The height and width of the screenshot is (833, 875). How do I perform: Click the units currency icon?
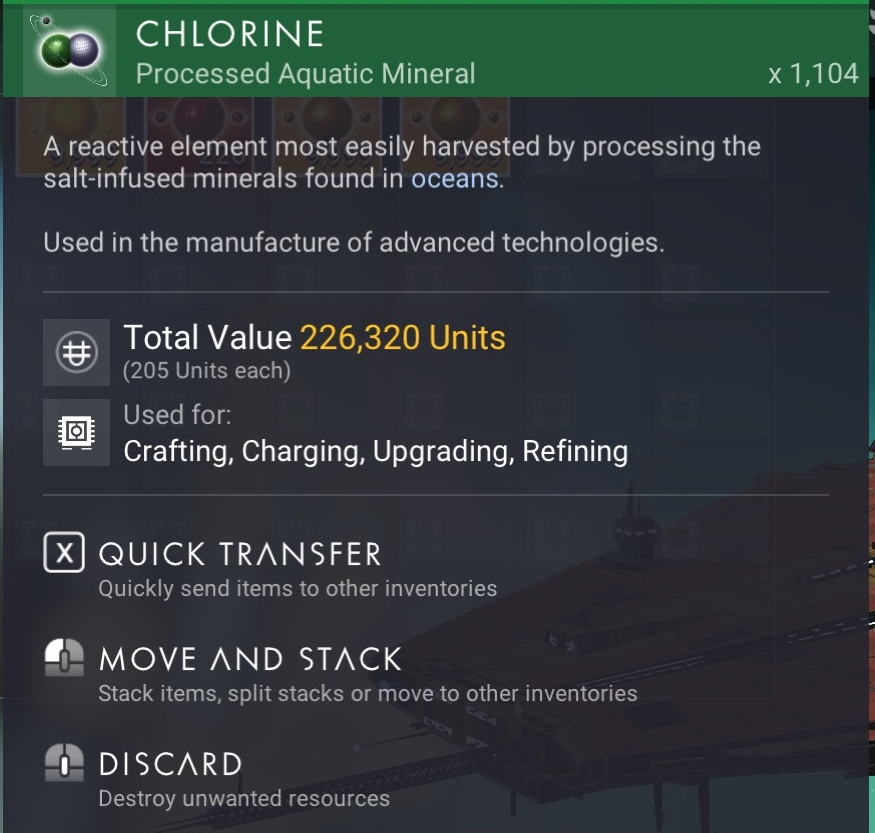click(x=76, y=352)
